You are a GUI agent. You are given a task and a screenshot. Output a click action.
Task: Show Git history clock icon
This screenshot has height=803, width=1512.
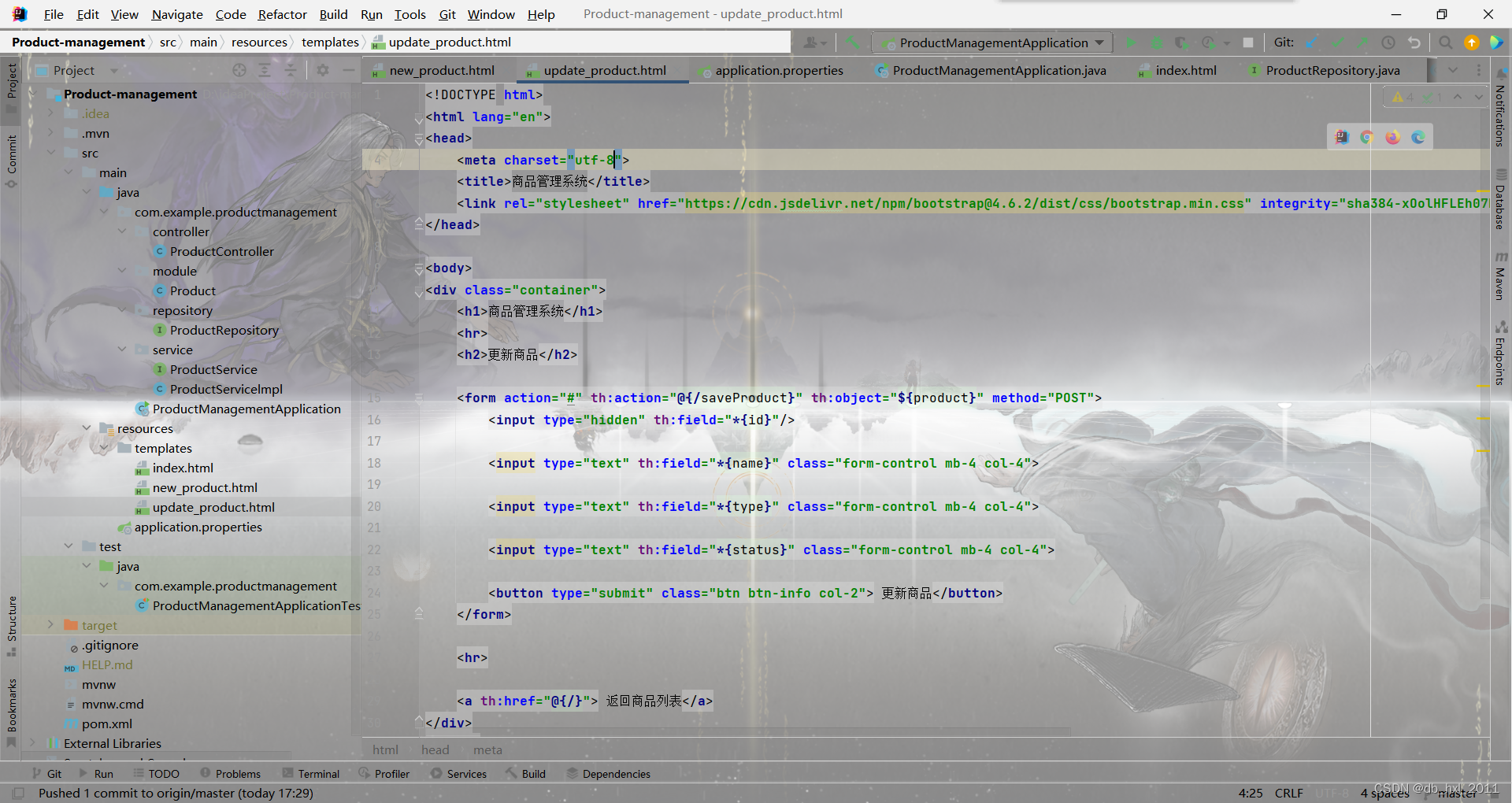[x=1388, y=43]
